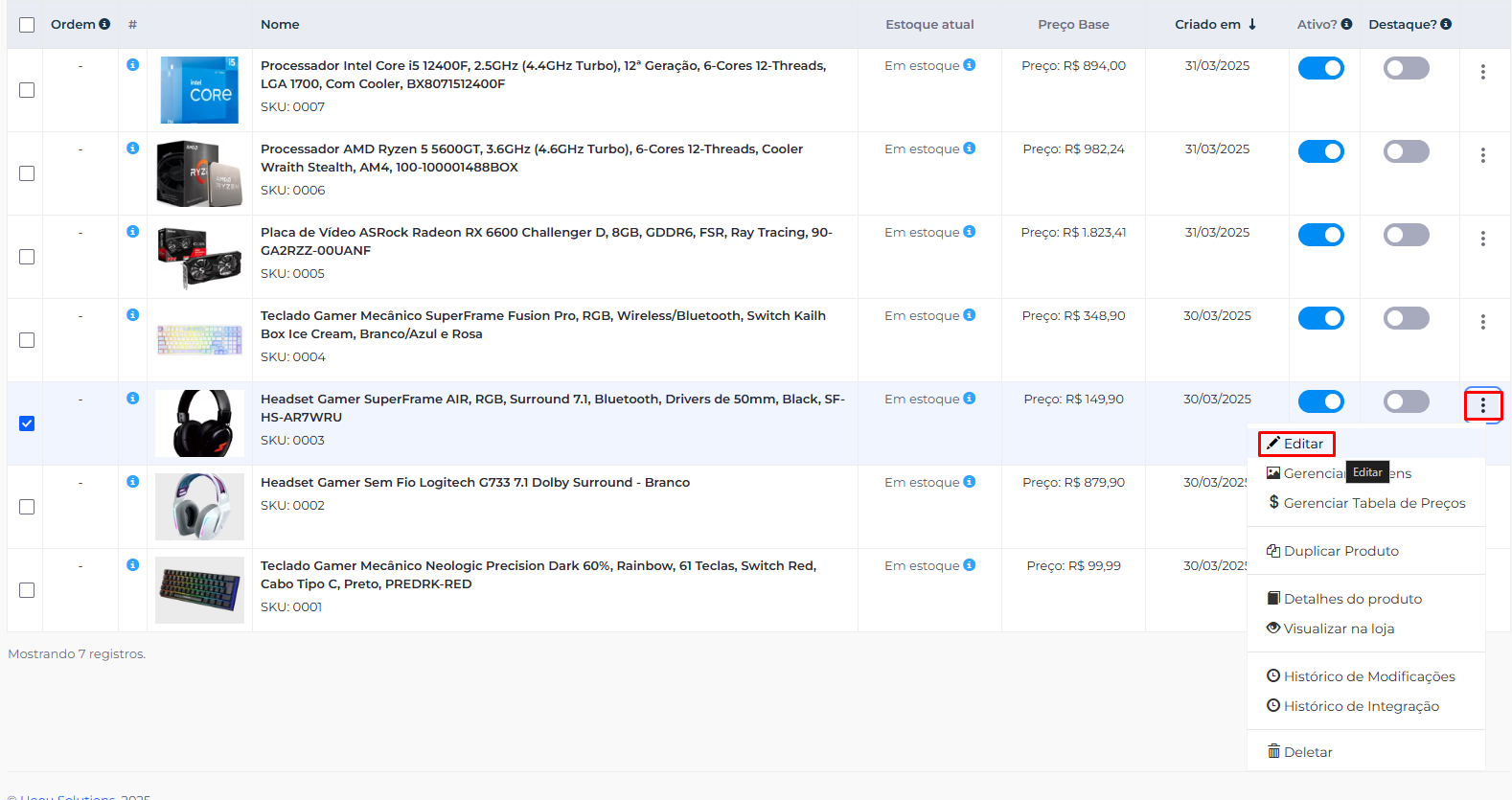Click three-dot menu of Headset SuperFrame AIR row
Image resolution: width=1512 pixels, height=800 pixels.
click(1482, 405)
